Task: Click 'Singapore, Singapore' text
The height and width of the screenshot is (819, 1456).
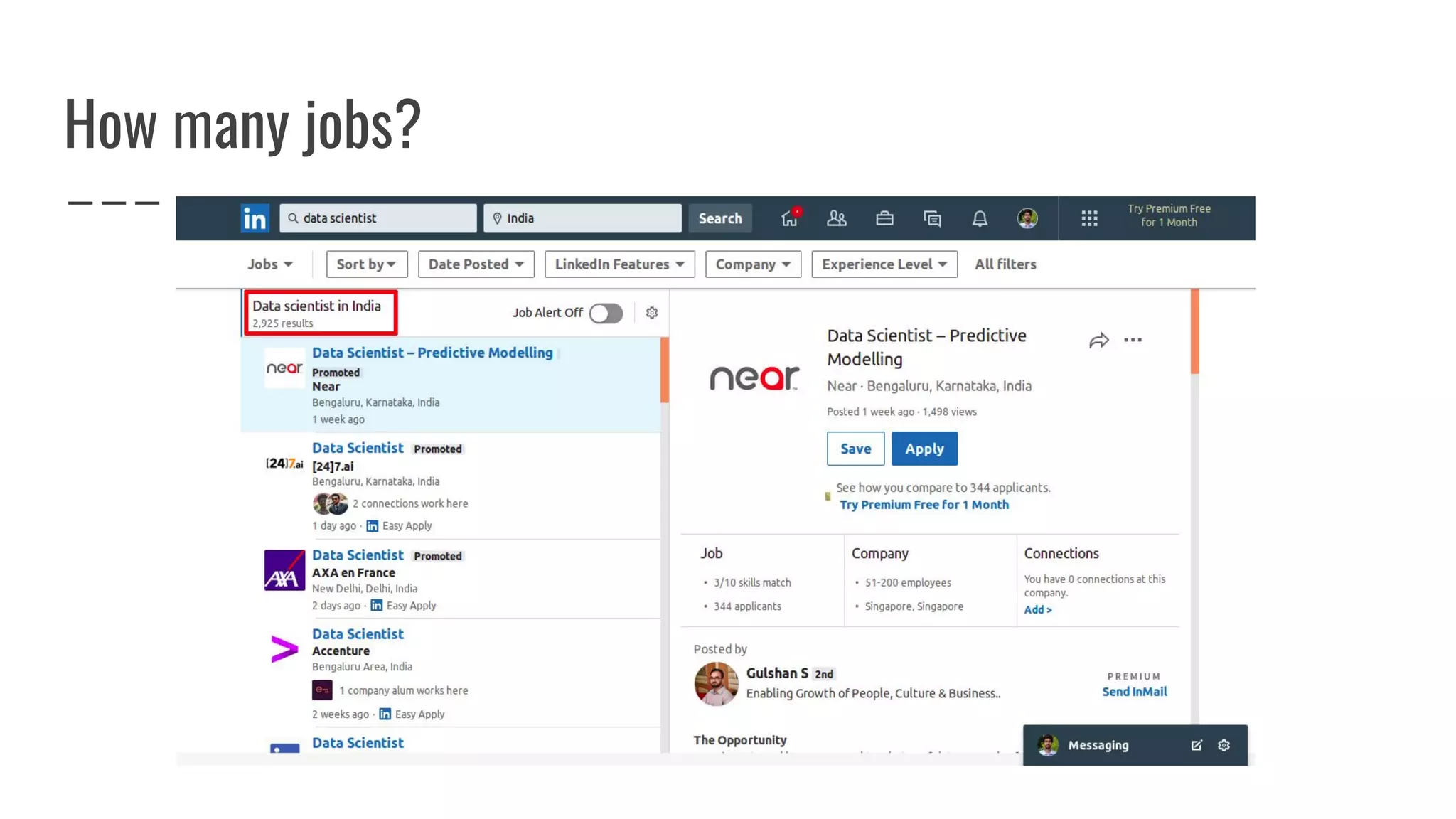Action: point(914,606)
